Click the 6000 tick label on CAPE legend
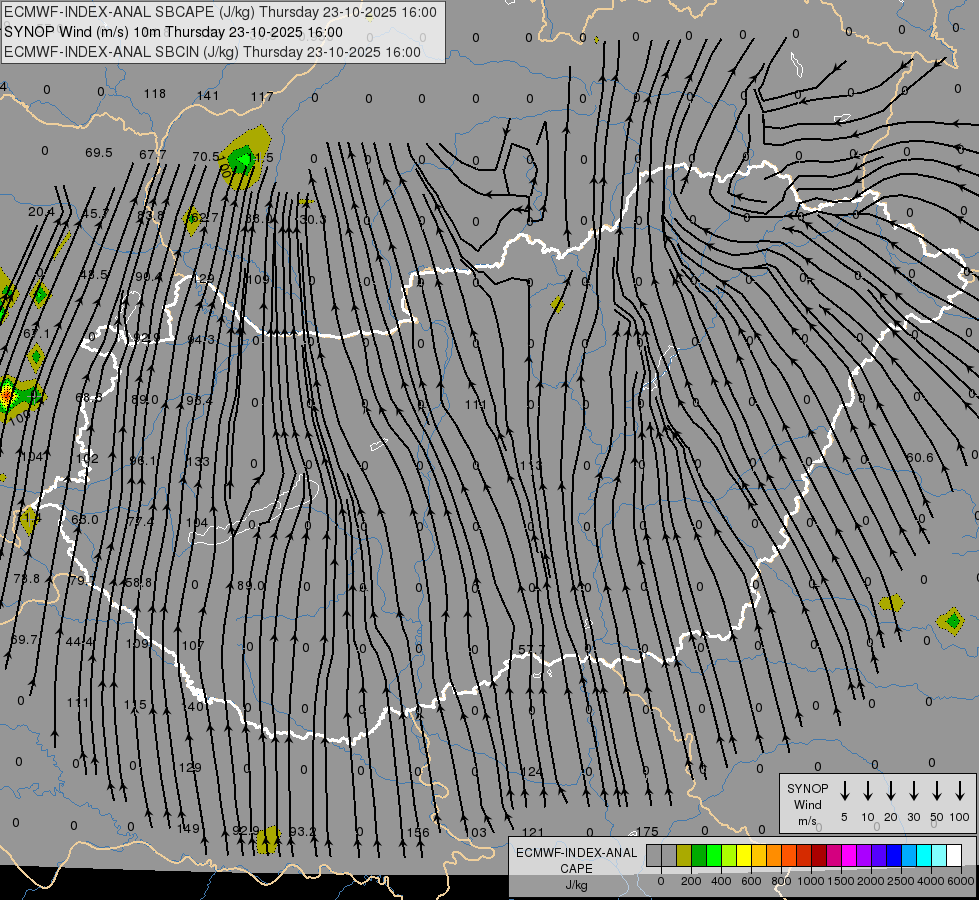This screenshot has width=979, height=900. pos(962,881)
